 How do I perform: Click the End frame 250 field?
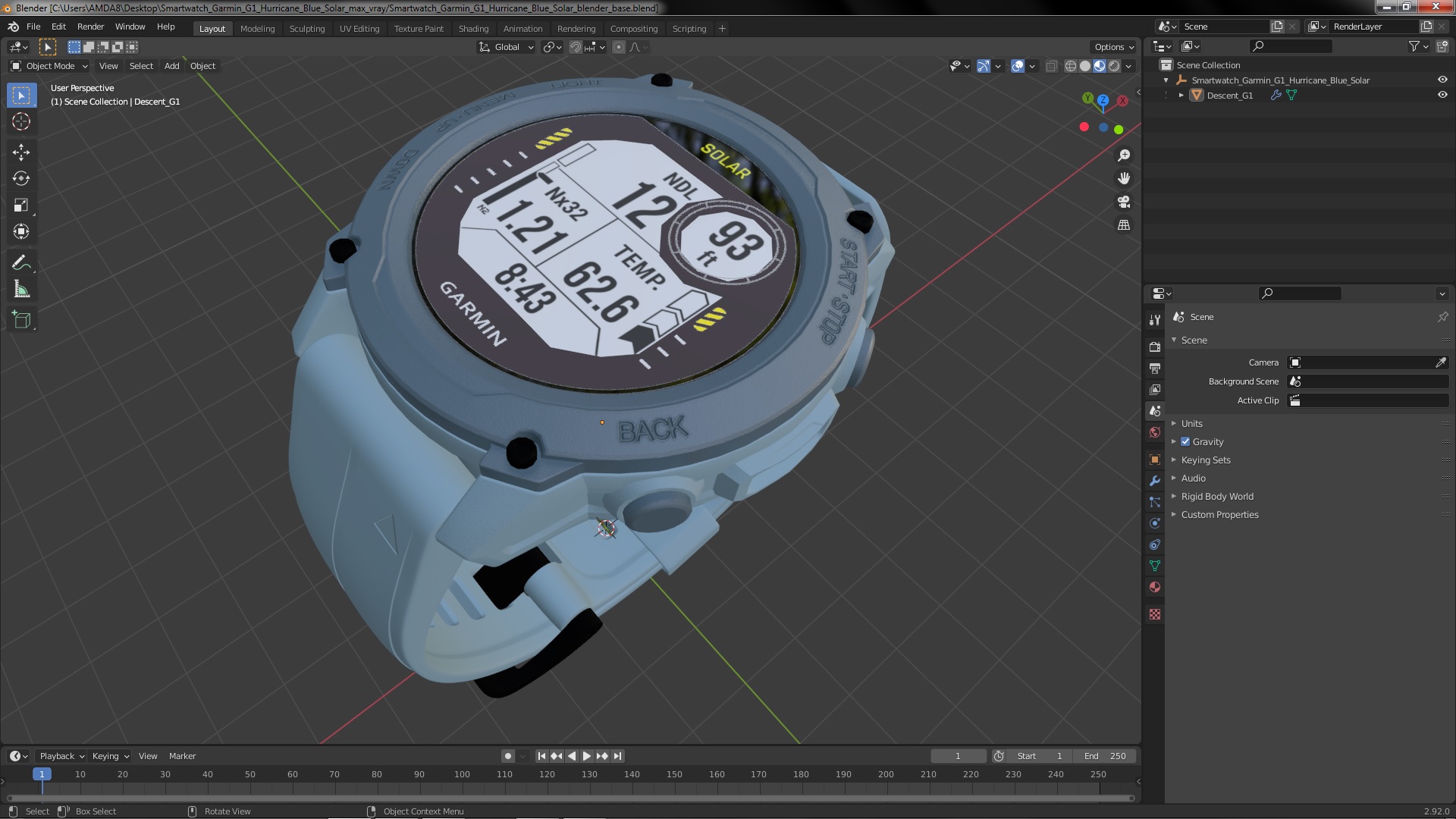[1105, 756]
